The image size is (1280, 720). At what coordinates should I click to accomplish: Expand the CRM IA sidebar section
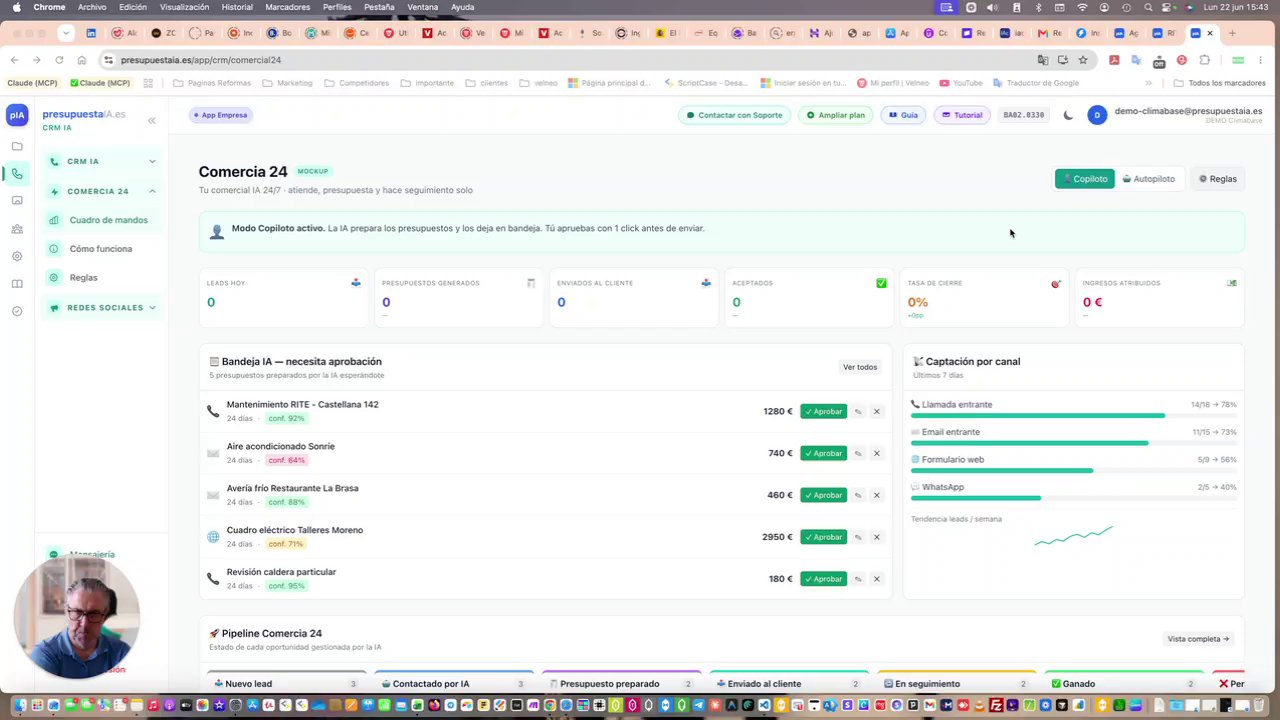[x=102, y=161]
